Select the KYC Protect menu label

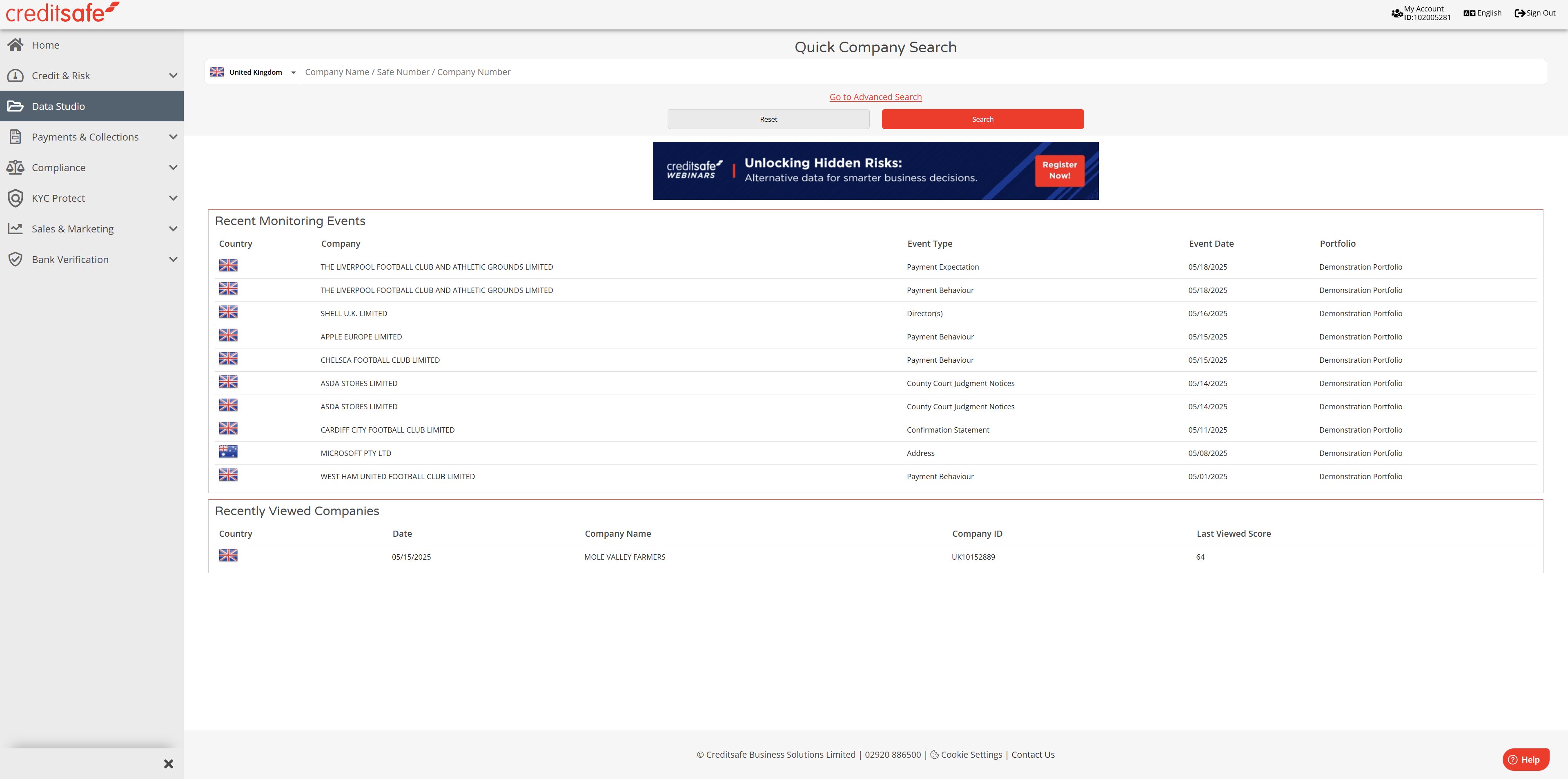pos(58,198)
